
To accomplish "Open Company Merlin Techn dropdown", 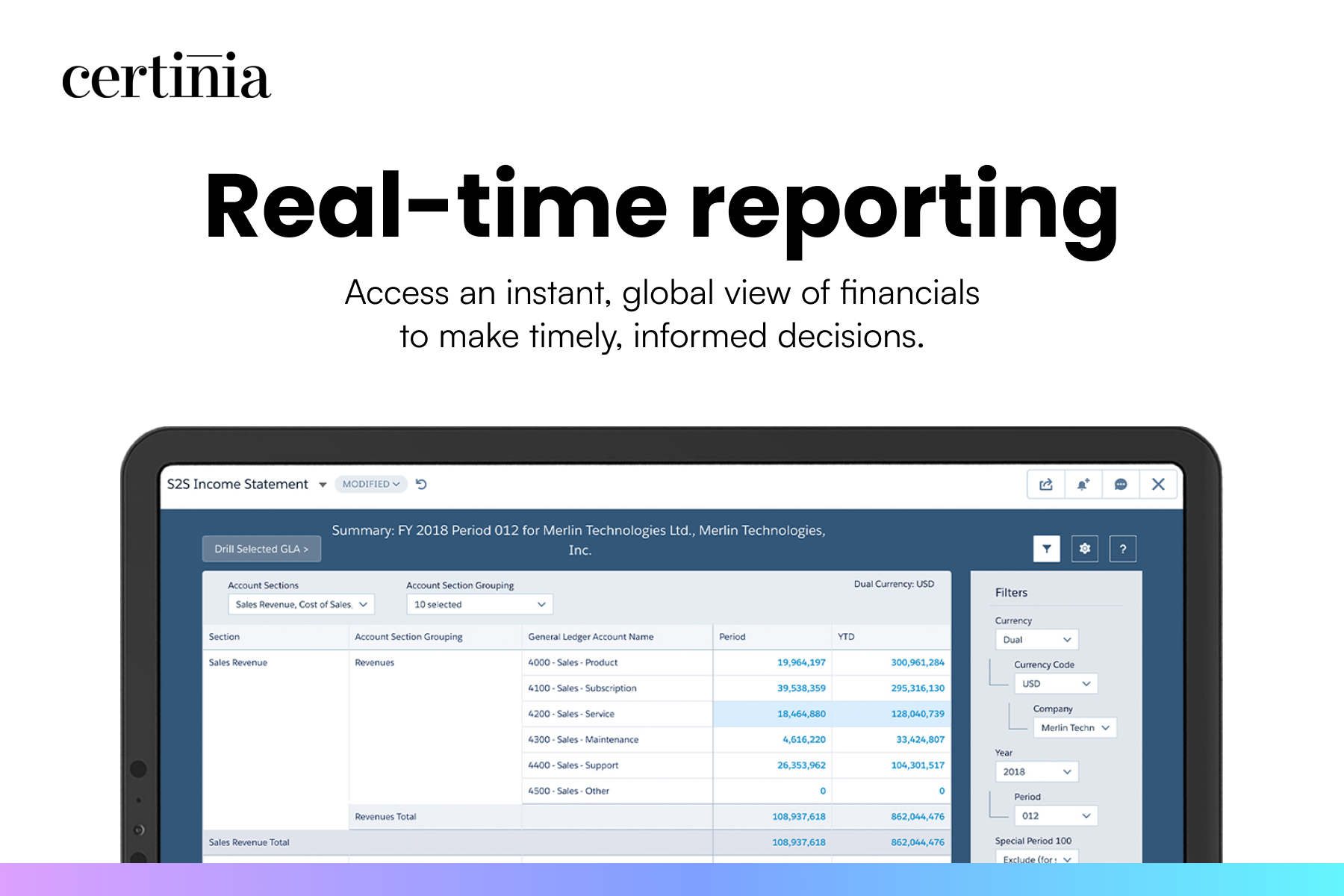I will coord(1074,728).
